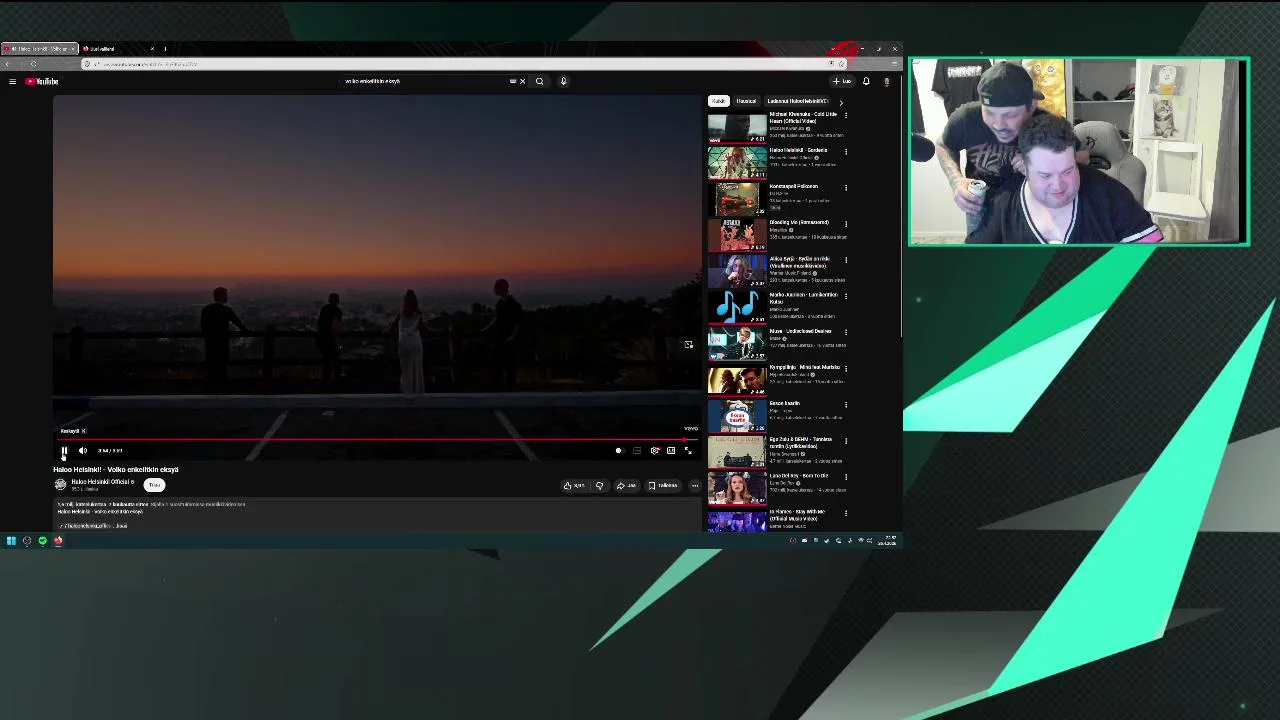This screenshot has height=720, width=1280.
Task: Open the on-screen keyboard icon in search box
Action: click(x=513, y=81)
